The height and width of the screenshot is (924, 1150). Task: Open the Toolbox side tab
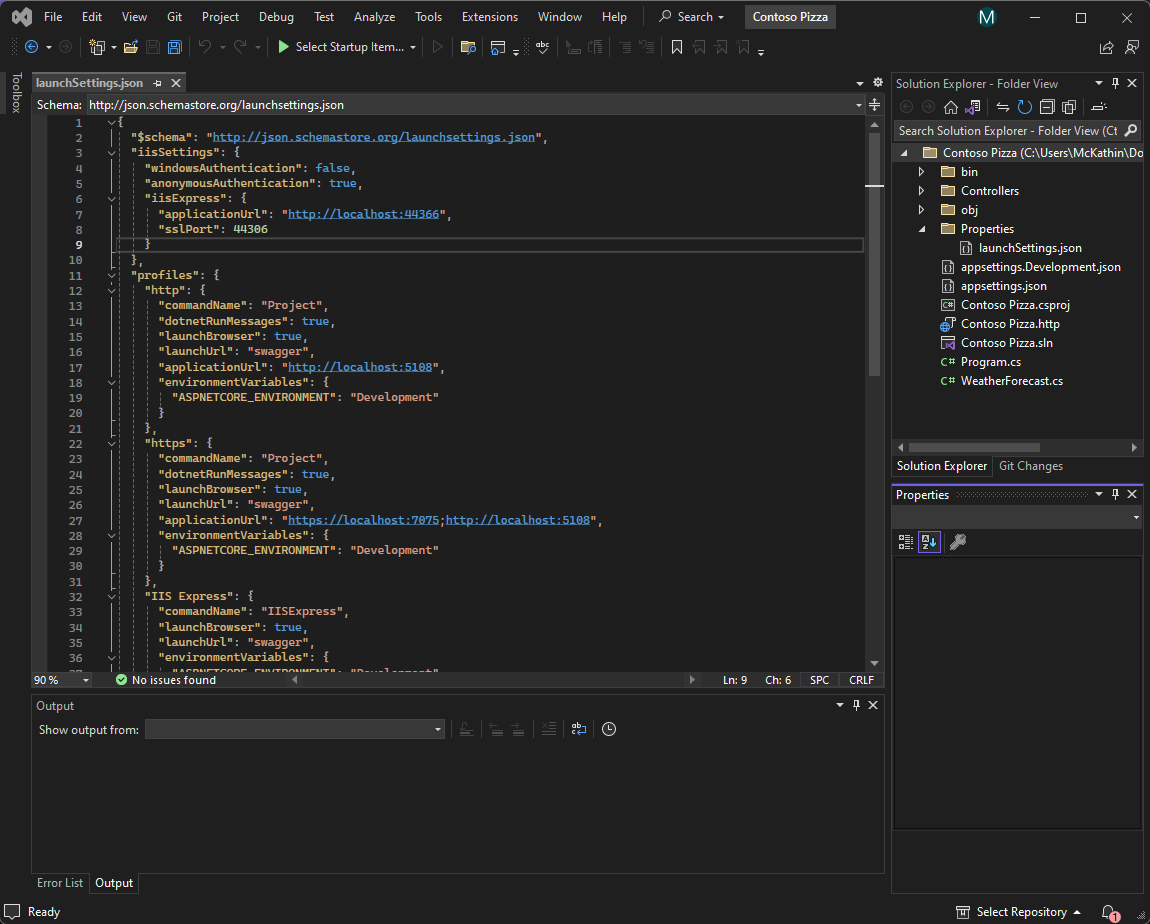[16, 92]
